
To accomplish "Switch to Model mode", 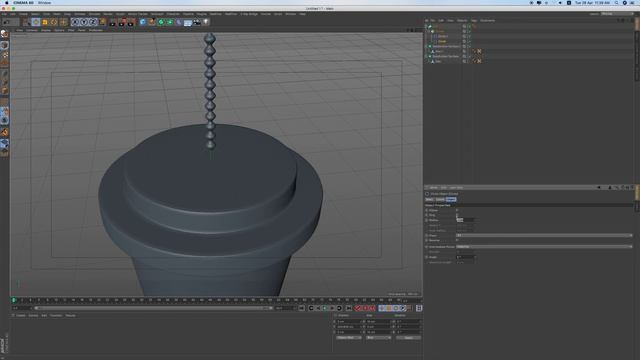I will coord(4,45).
